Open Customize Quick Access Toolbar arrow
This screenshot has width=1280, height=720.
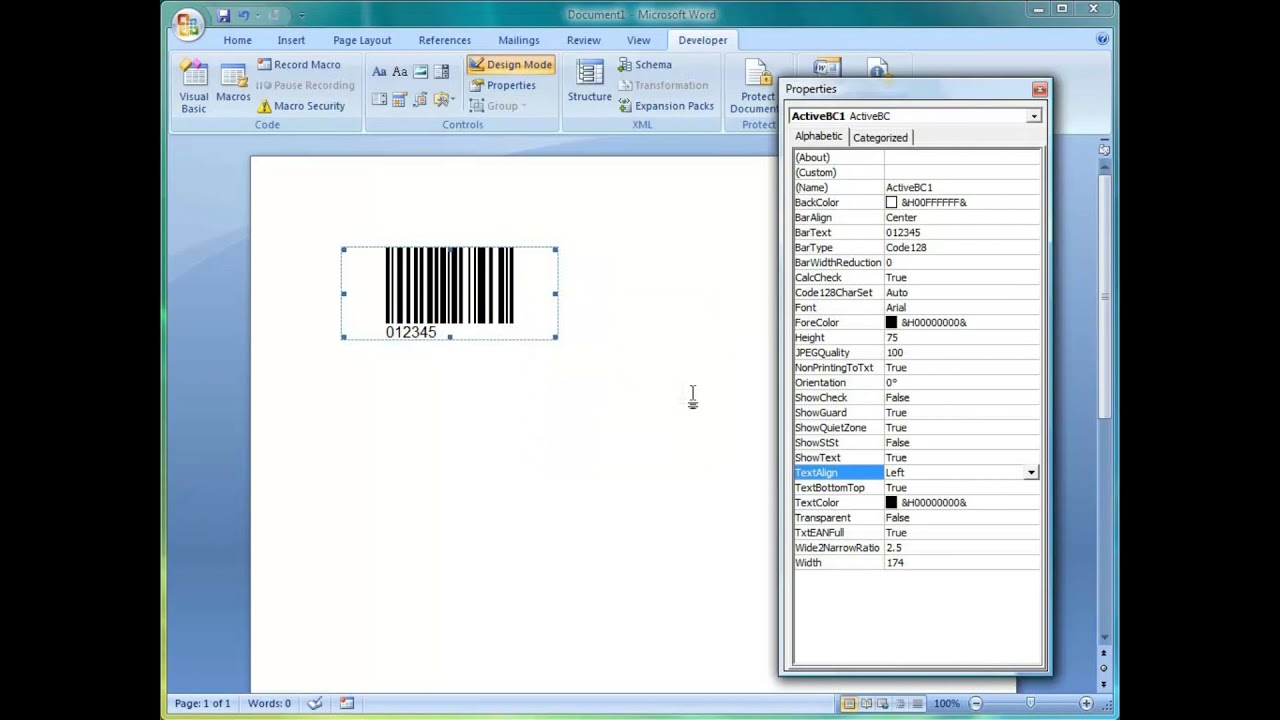coord(301,16)
